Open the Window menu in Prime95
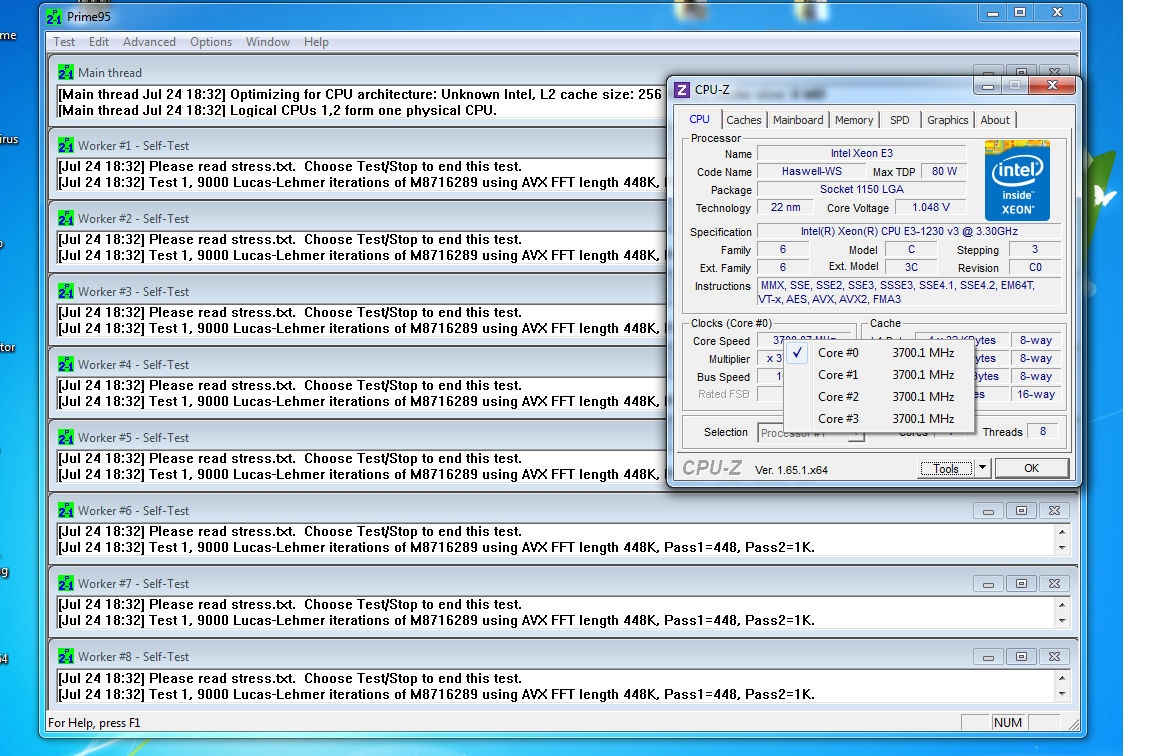1152x756 pixels. [x=267, y=42]
